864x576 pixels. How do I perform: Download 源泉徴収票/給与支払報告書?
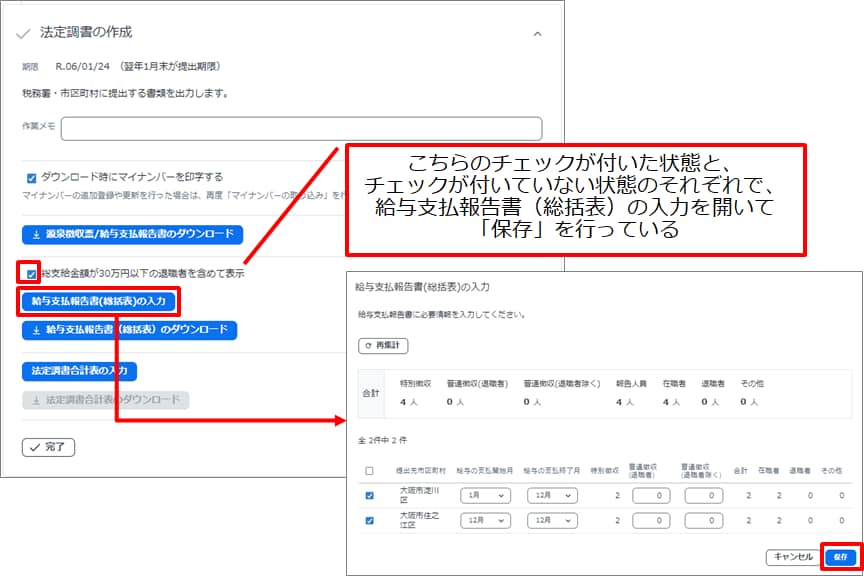(132, 235)
